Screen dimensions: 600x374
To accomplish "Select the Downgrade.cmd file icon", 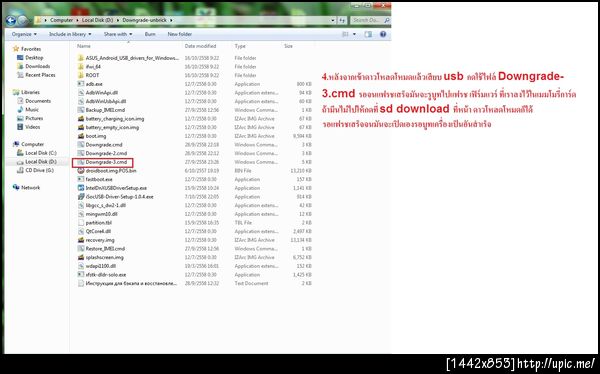I will [81, 145].
